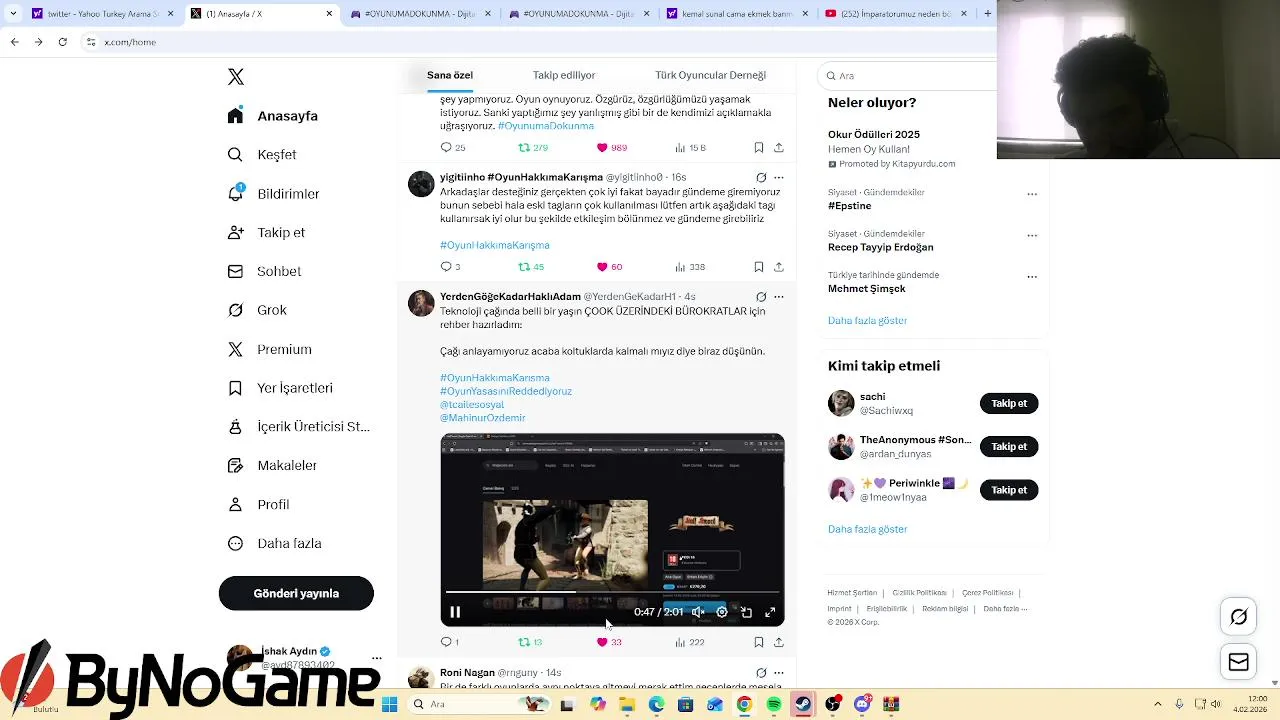Open floating Grok button
Viewport: 1280px width, 720px height.
tap(1239, 617)
